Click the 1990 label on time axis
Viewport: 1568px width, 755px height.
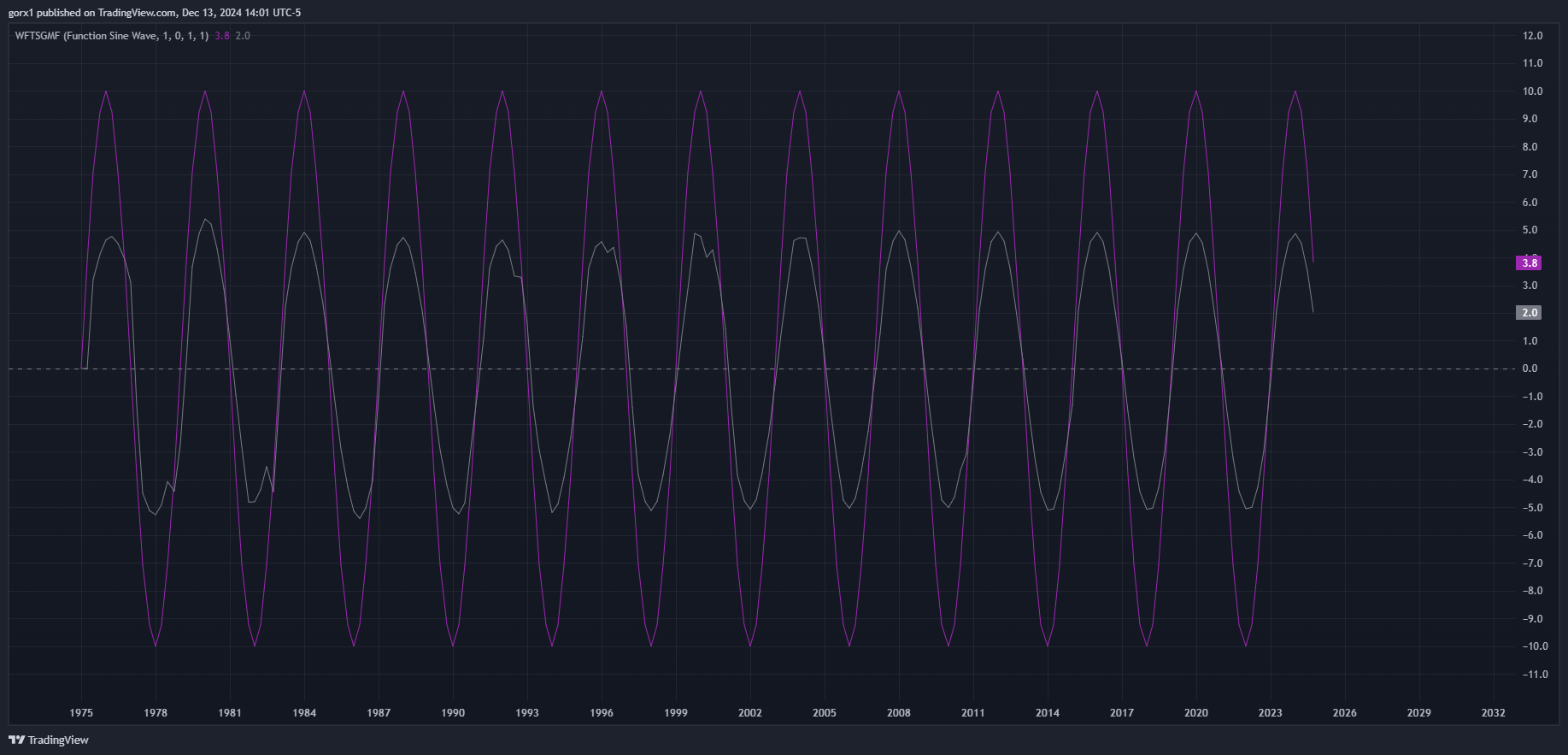click(x=453, y=713)
